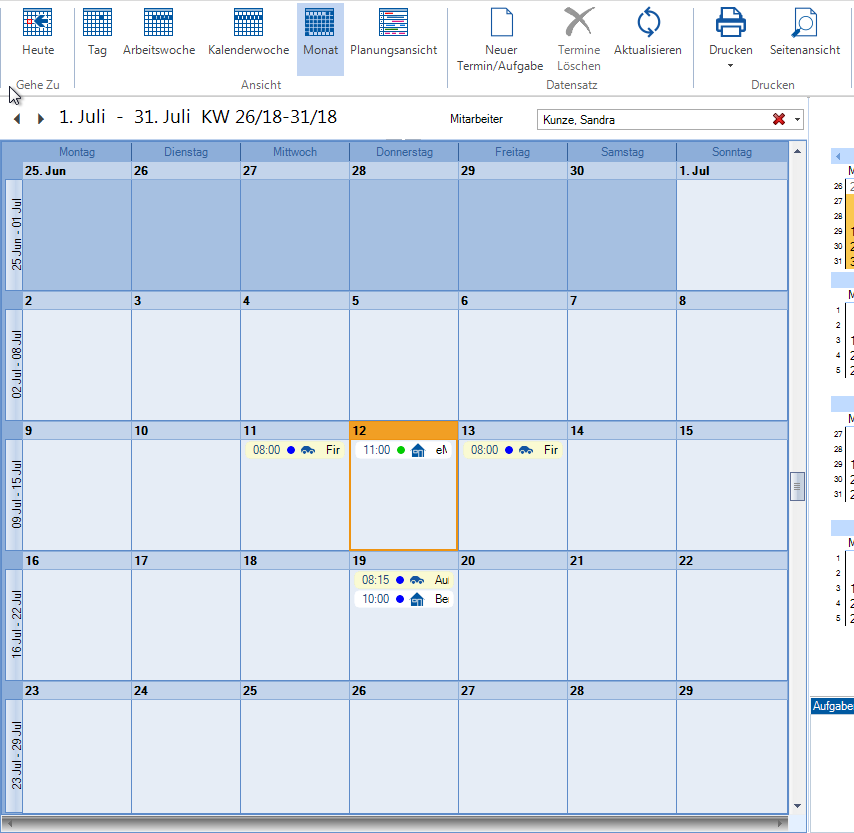
Task: Click the vertical calendar scrollbar handle
Action: click(x=797, y=486)
